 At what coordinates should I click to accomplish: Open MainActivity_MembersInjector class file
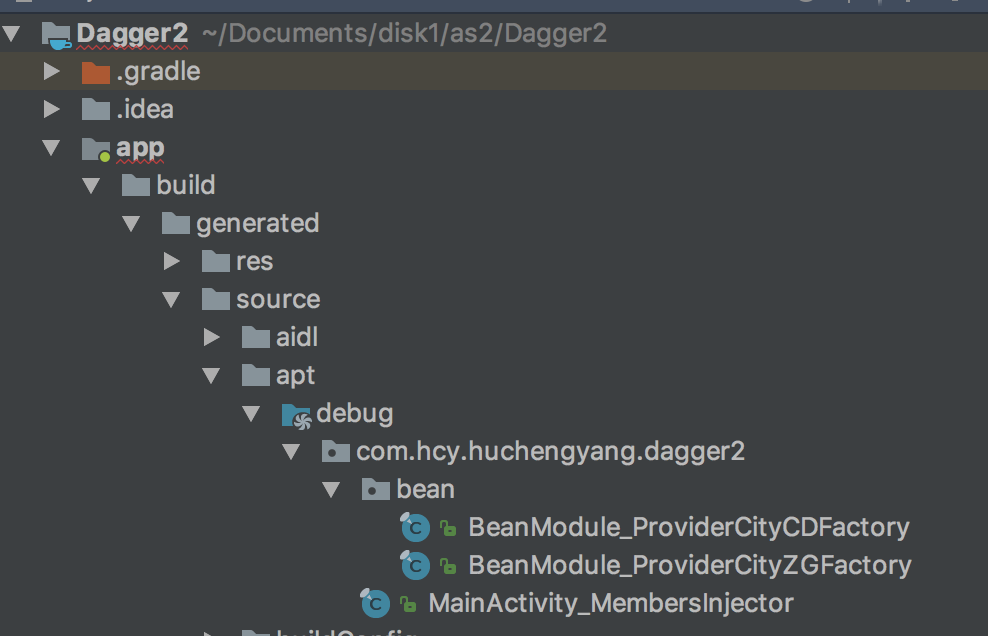tap(610, 604)
